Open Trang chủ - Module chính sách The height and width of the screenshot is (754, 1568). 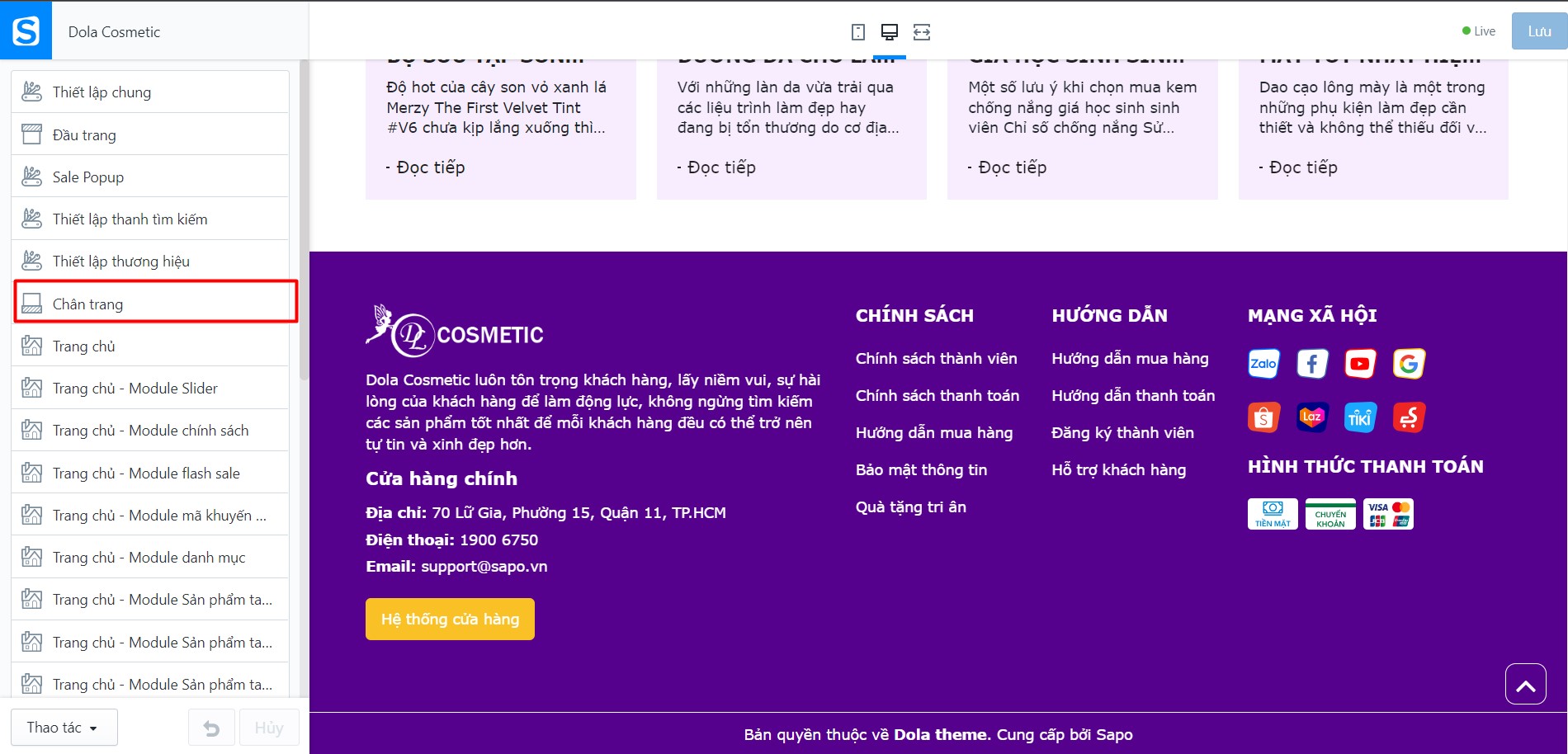pos(150,430)
